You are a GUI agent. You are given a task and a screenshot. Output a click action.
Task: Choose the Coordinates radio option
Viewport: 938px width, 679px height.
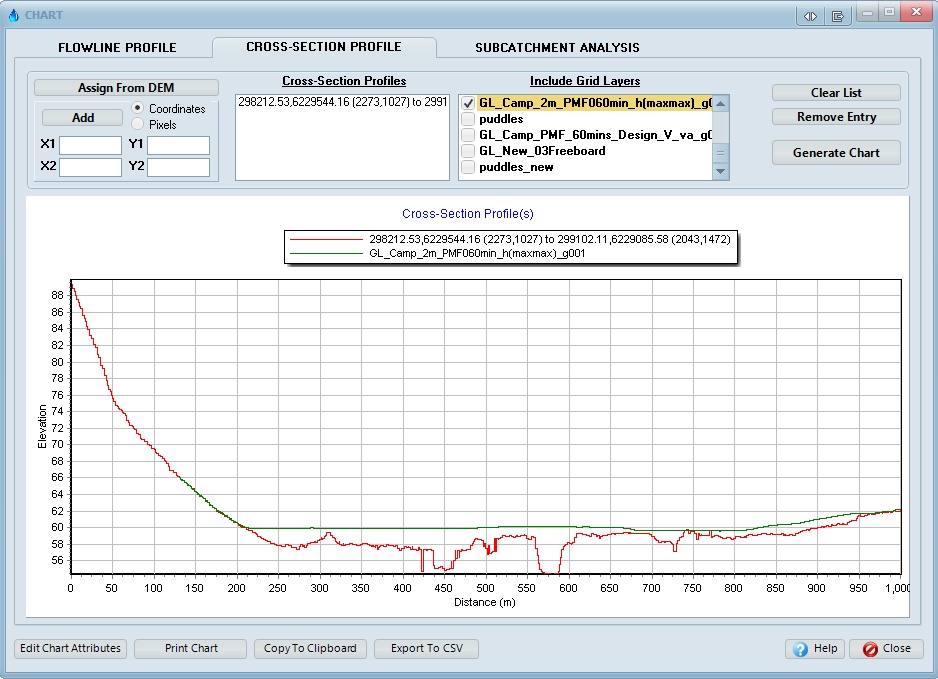(x=139, y=108)
